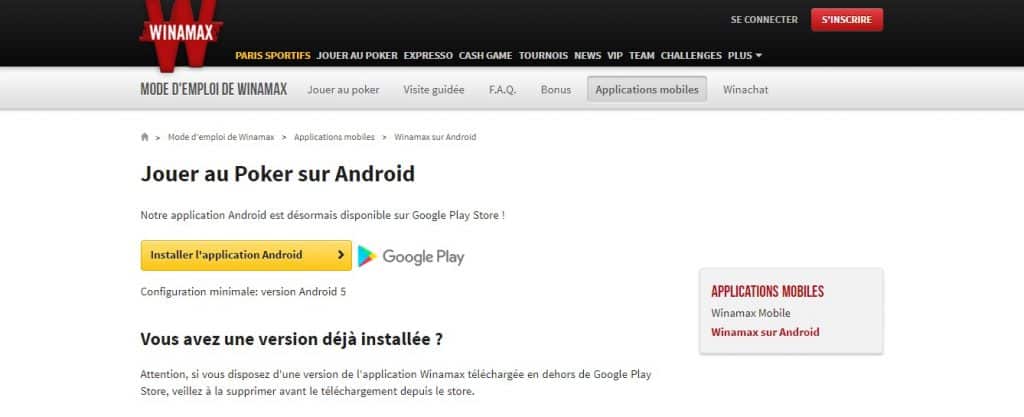Open the Bonus tab
Screen dimensions: 1024x417
pyautogui.click(x=556, y=89)
